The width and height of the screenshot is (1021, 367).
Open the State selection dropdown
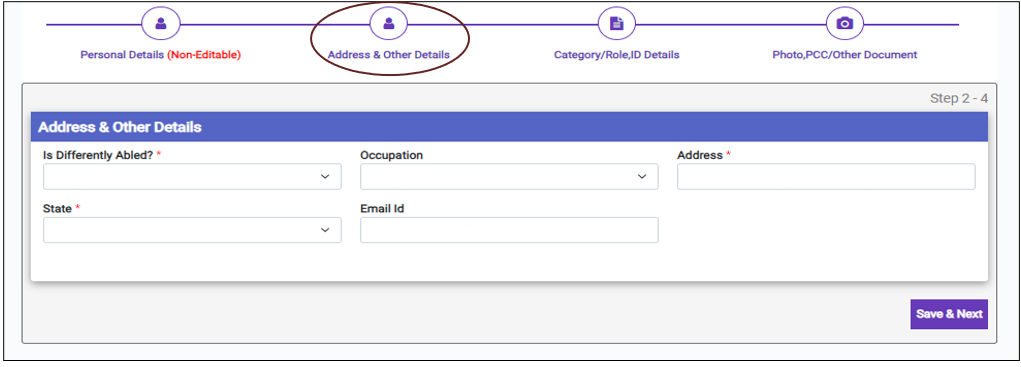coord(192,230)
